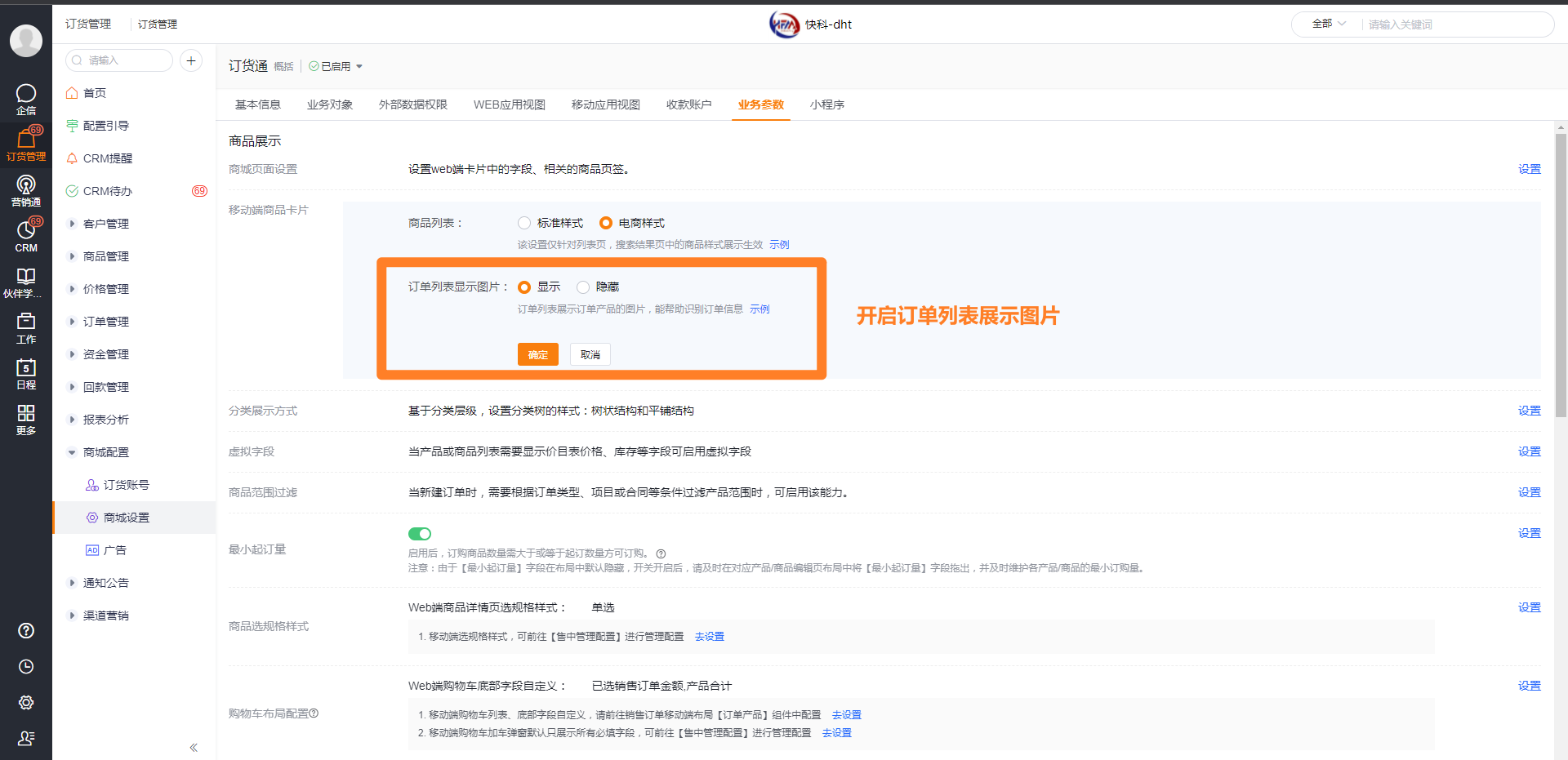Expand 渠道营销 in navigation tree
This screenshot has width=1568, height=760.
72,616
